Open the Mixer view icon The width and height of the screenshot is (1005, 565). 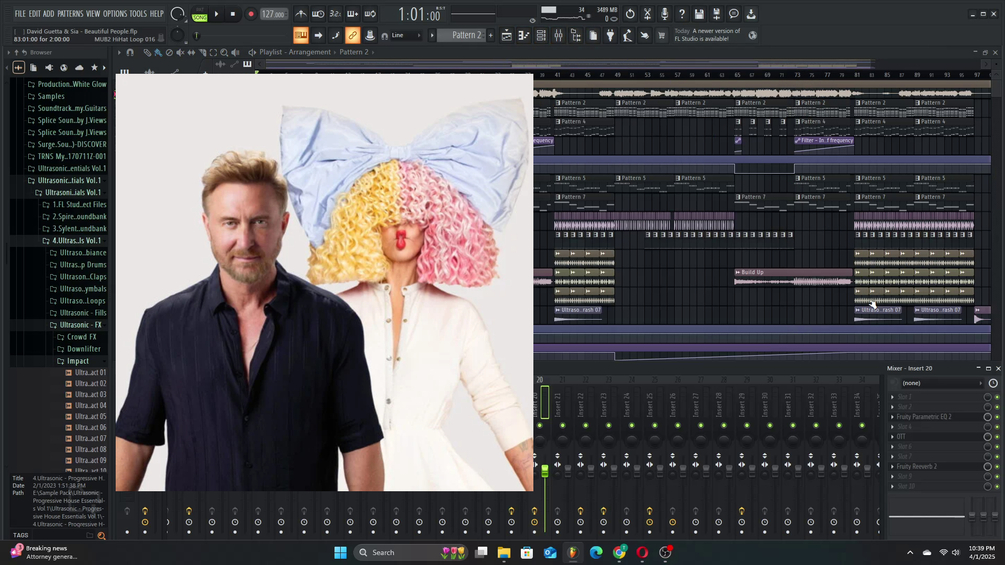[x=558, y=35]
